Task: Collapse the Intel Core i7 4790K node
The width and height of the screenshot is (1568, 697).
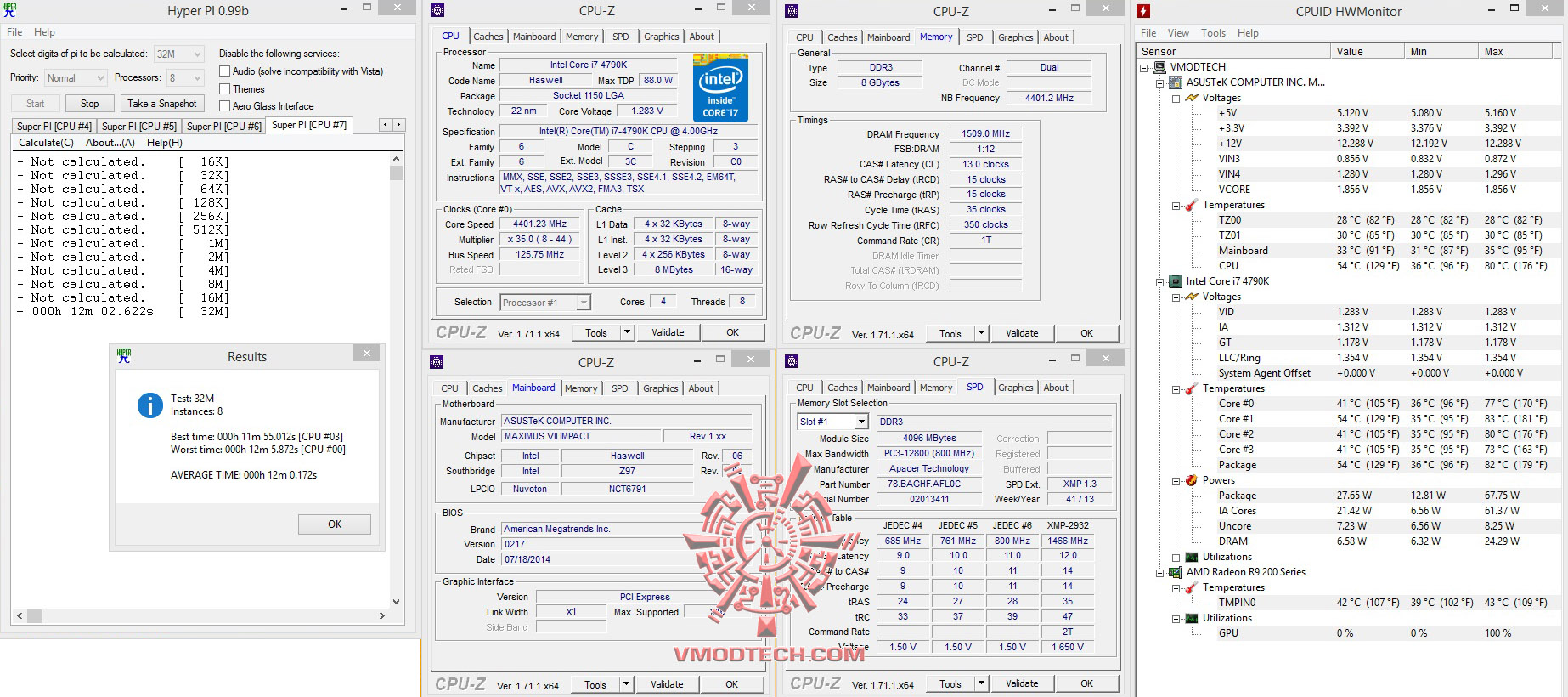Action: click(x=1159, y=281)
